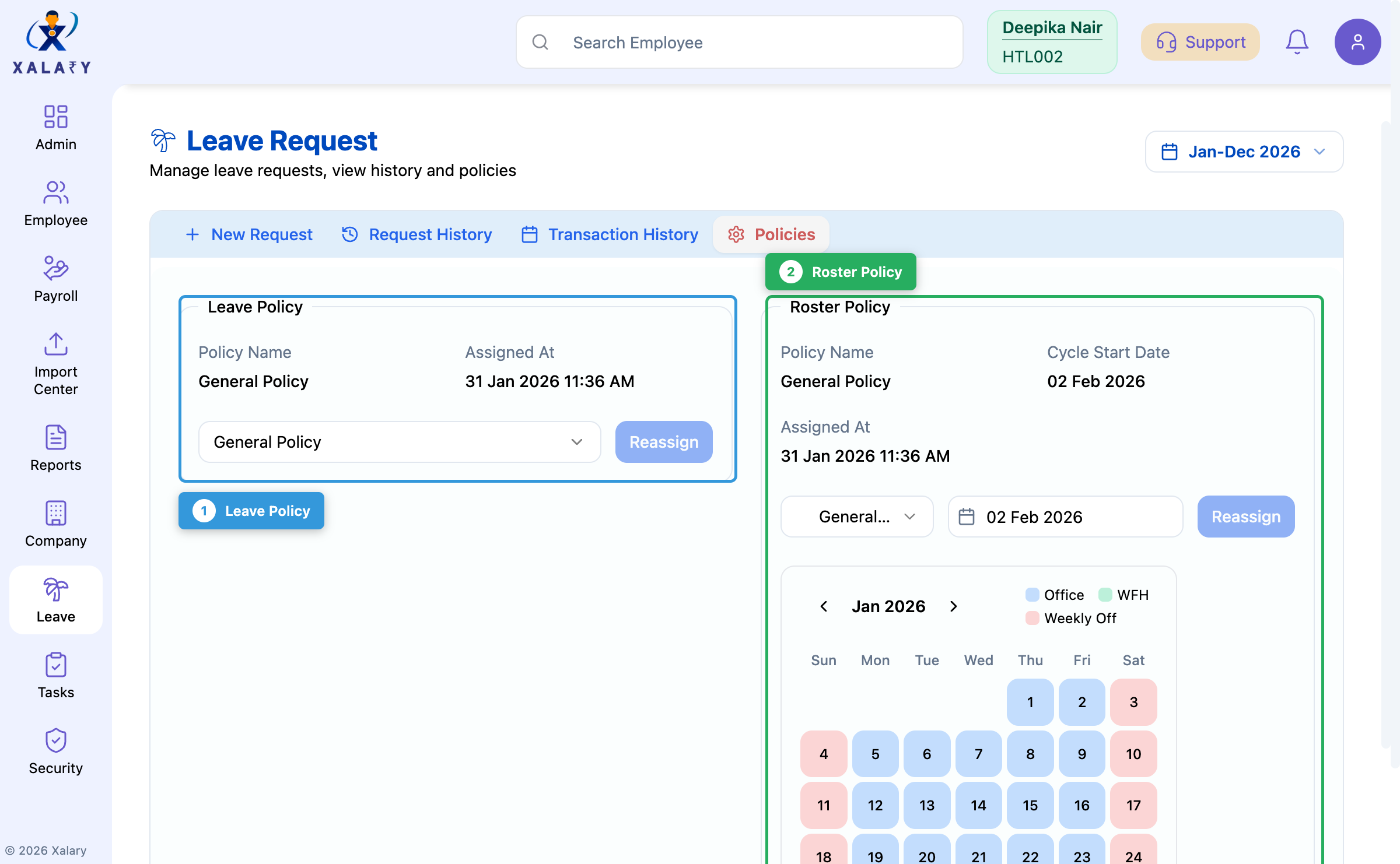1400x864 pixels.
Task: Click the notification bell icon
Action: (x=1297, y=41)
